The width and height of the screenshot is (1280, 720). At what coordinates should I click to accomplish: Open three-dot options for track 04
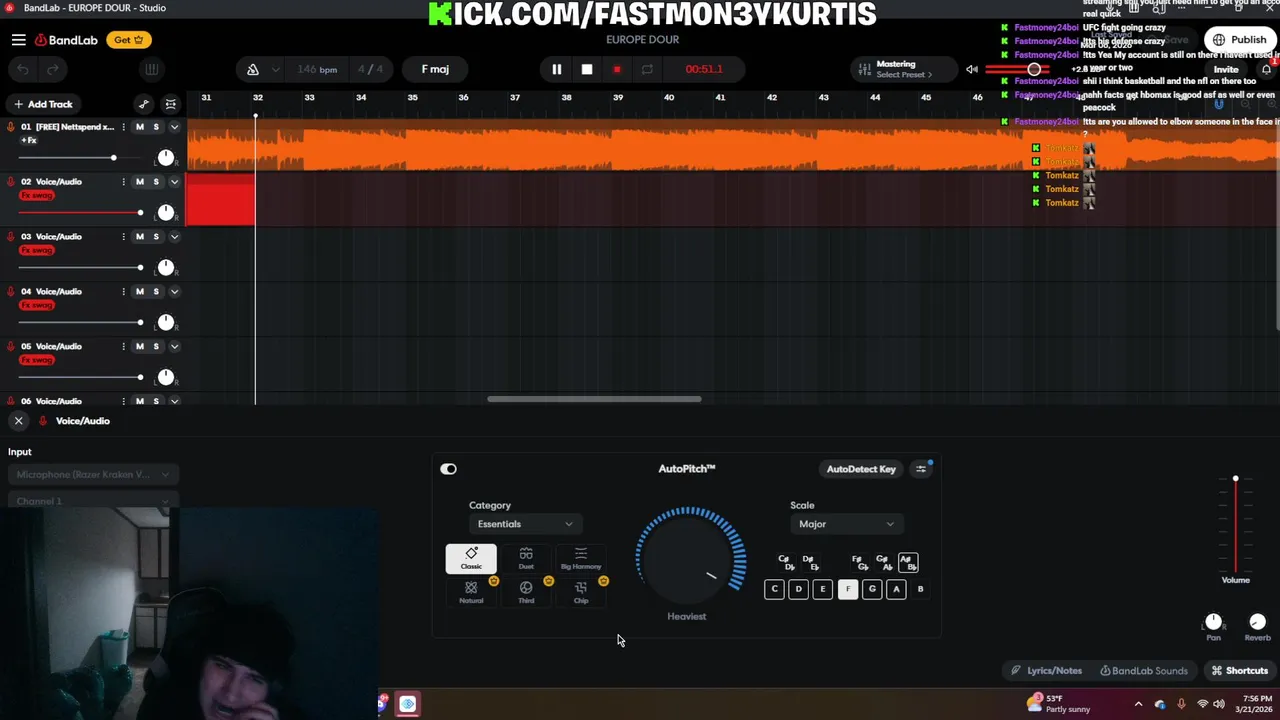[x=124, y=292]
